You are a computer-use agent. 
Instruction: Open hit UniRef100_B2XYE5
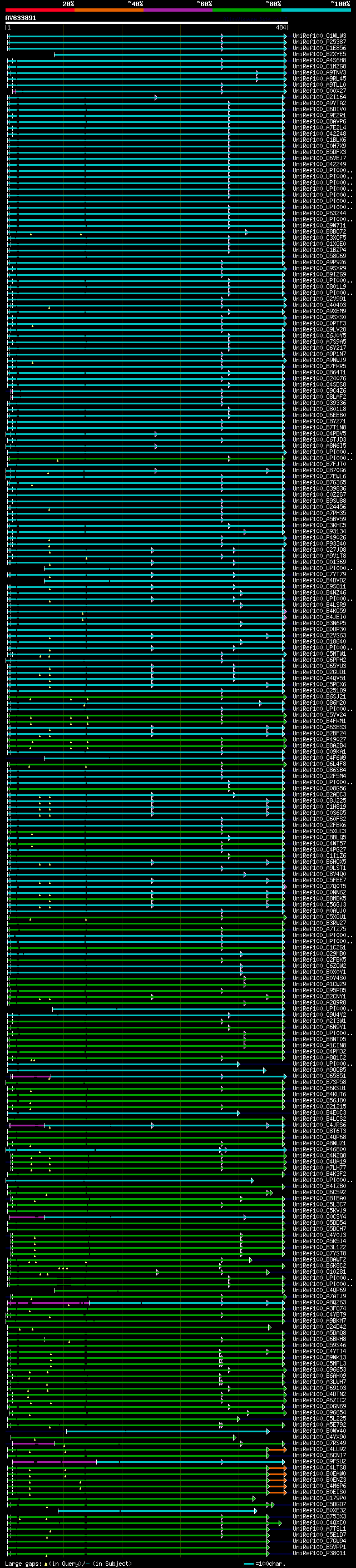pos(319,54)
